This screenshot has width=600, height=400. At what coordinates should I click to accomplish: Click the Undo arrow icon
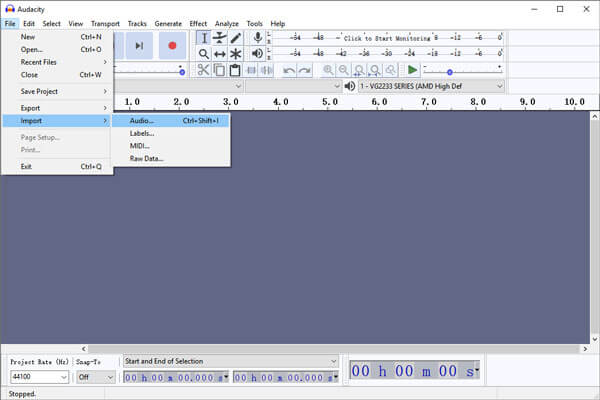tap(289, 70)
